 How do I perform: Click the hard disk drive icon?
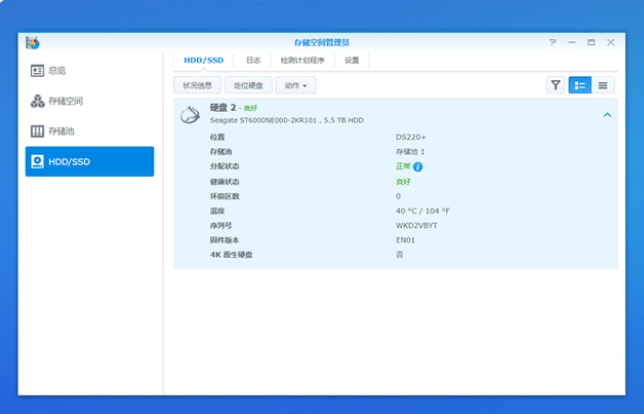click(189, 115)
